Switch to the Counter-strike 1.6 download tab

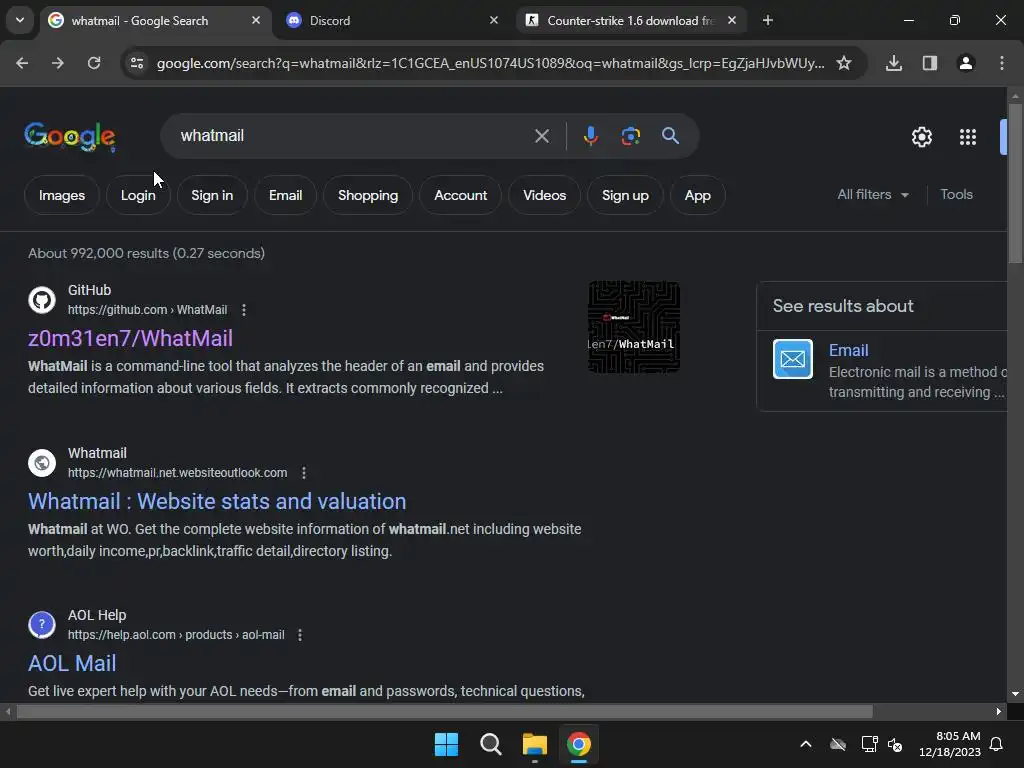click(x=632, y=20)
